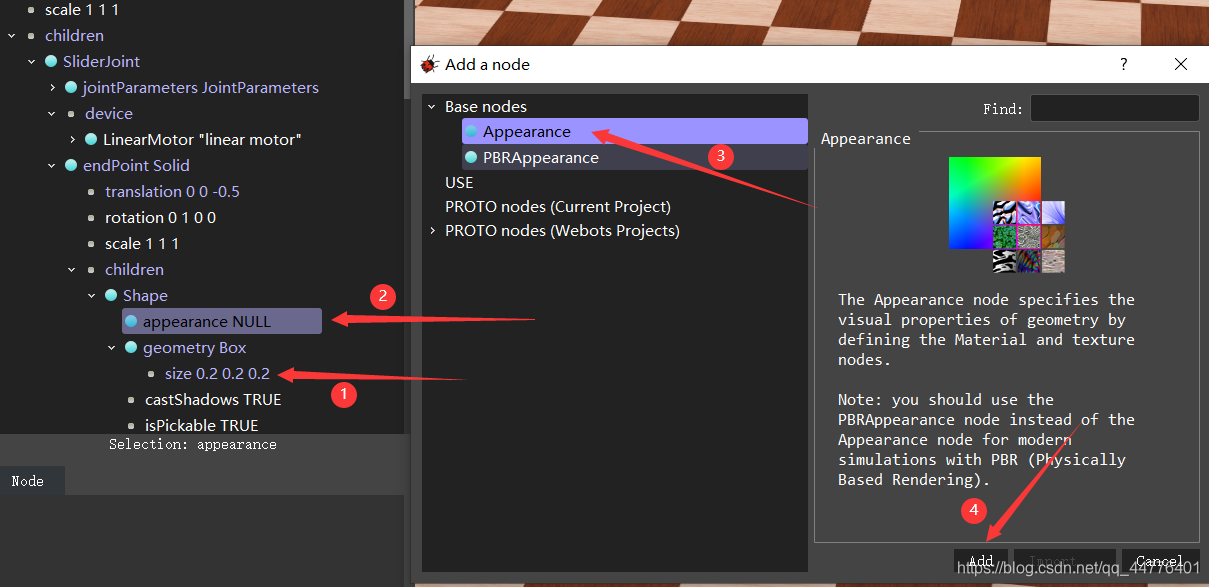
Task: Select the translation 0 0 -0.5 field
Action: click(172, 192)
